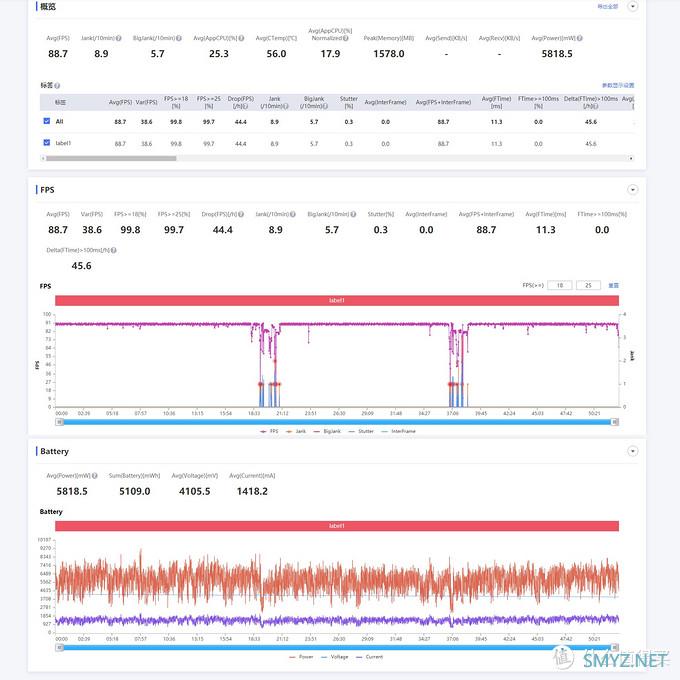The height and width of the screenshot is (680, 680).
Task: Open info icon in BigJank table column header
Action: (x=326, y=106)
